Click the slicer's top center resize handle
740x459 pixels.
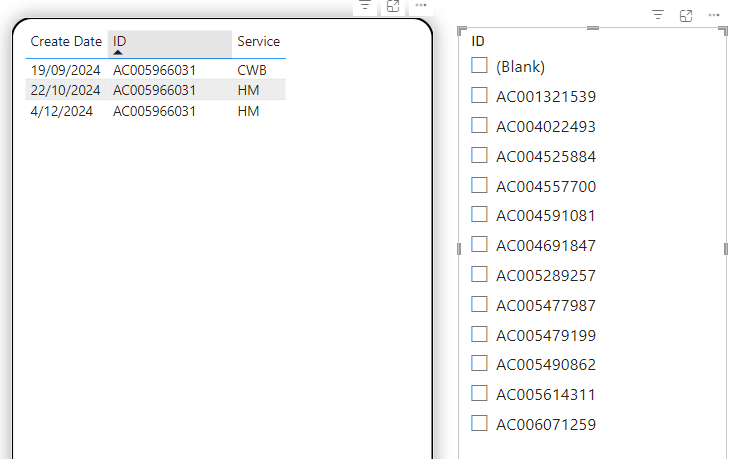[x=593, y=28]
